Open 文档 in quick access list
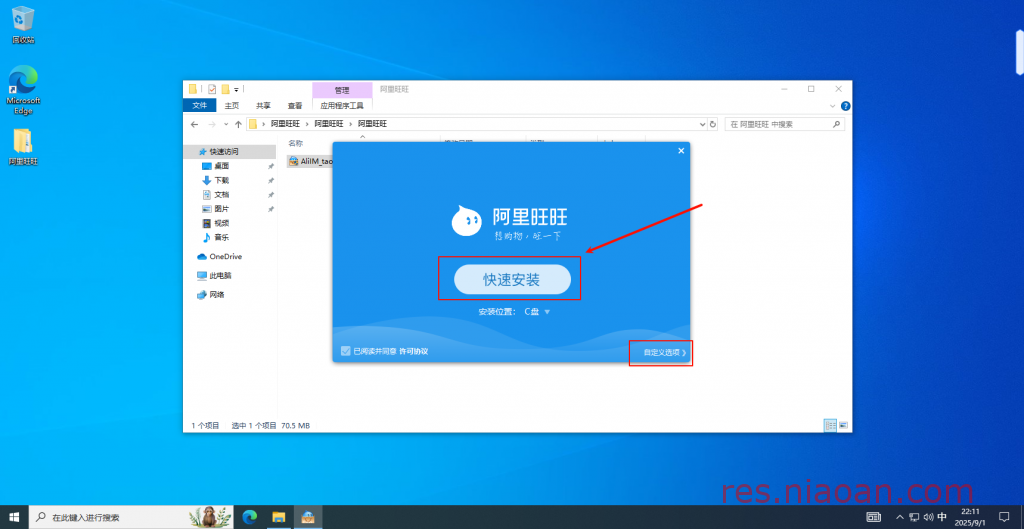1024x529 pixels. pos(221,195)
